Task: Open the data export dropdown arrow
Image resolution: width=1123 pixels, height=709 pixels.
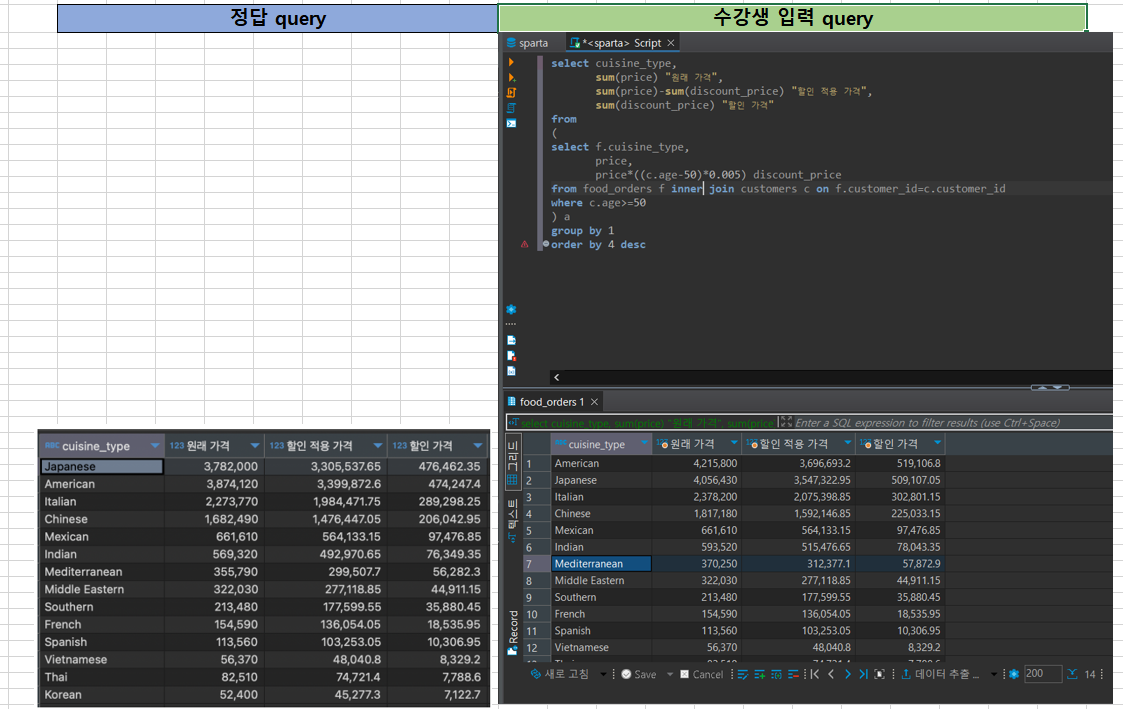Action: coord(993,674)
